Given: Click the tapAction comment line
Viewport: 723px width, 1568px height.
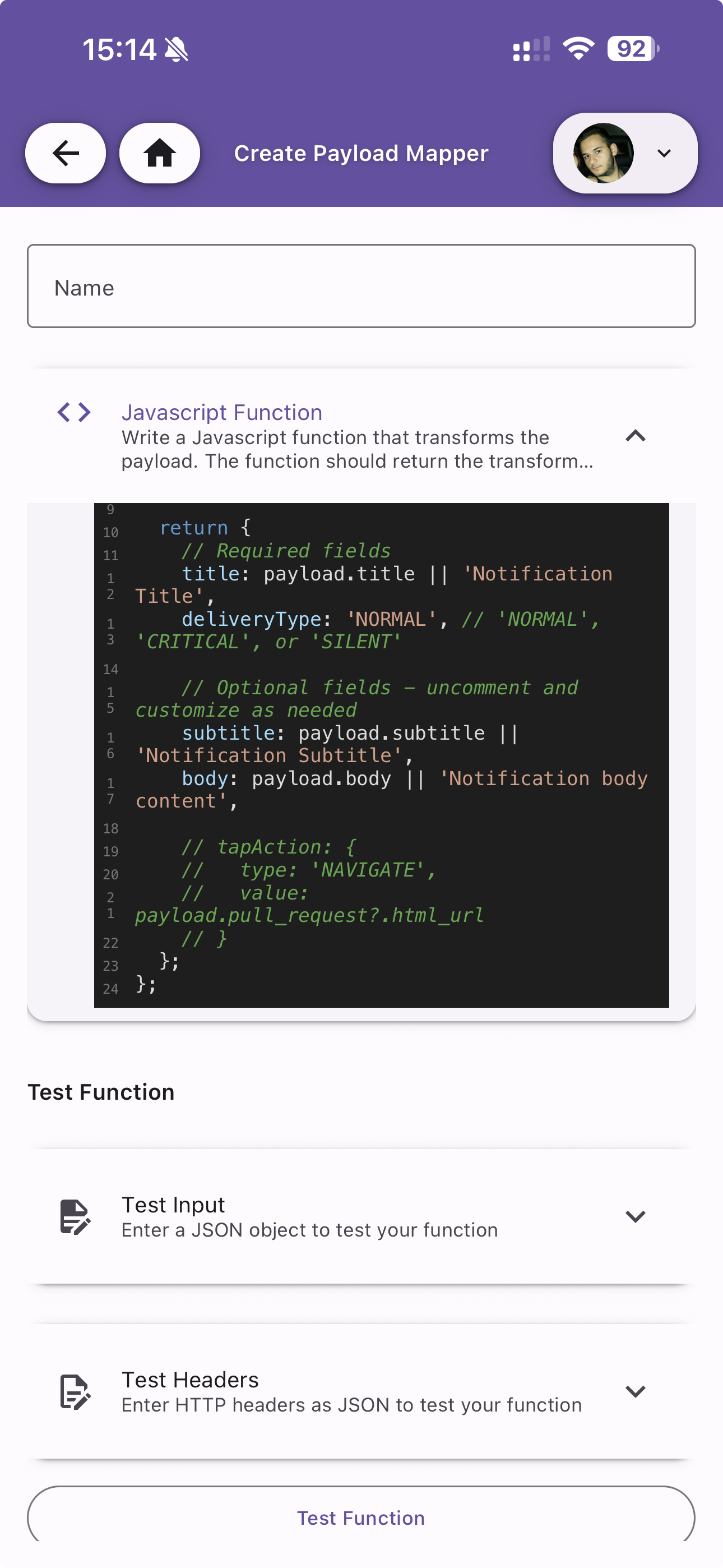Looking at the screenshot, I should (268, 847).
